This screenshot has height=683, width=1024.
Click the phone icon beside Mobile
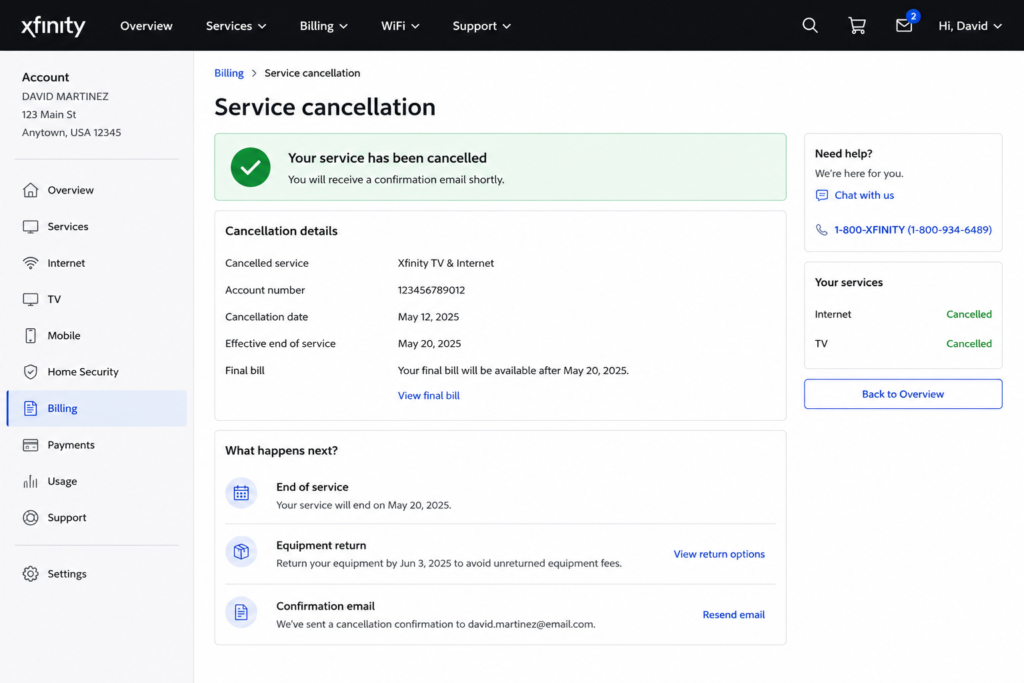coord(30,336)
